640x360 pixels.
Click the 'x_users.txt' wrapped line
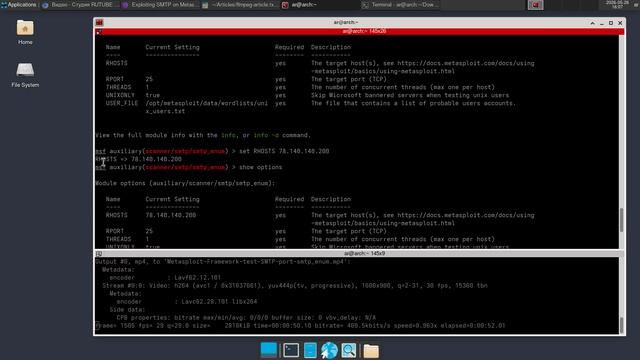(x=165, y=111)
